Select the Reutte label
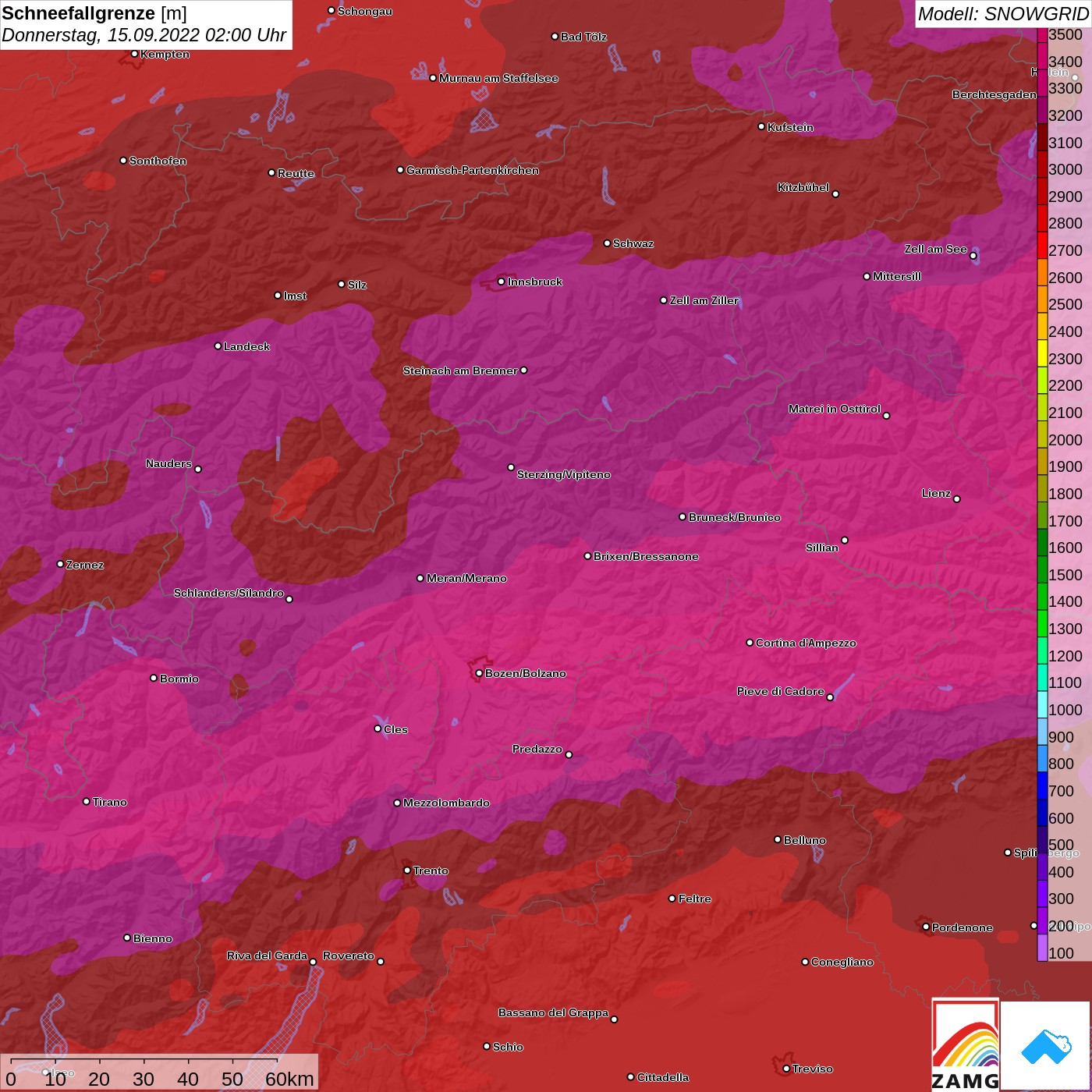 (296, 173)
